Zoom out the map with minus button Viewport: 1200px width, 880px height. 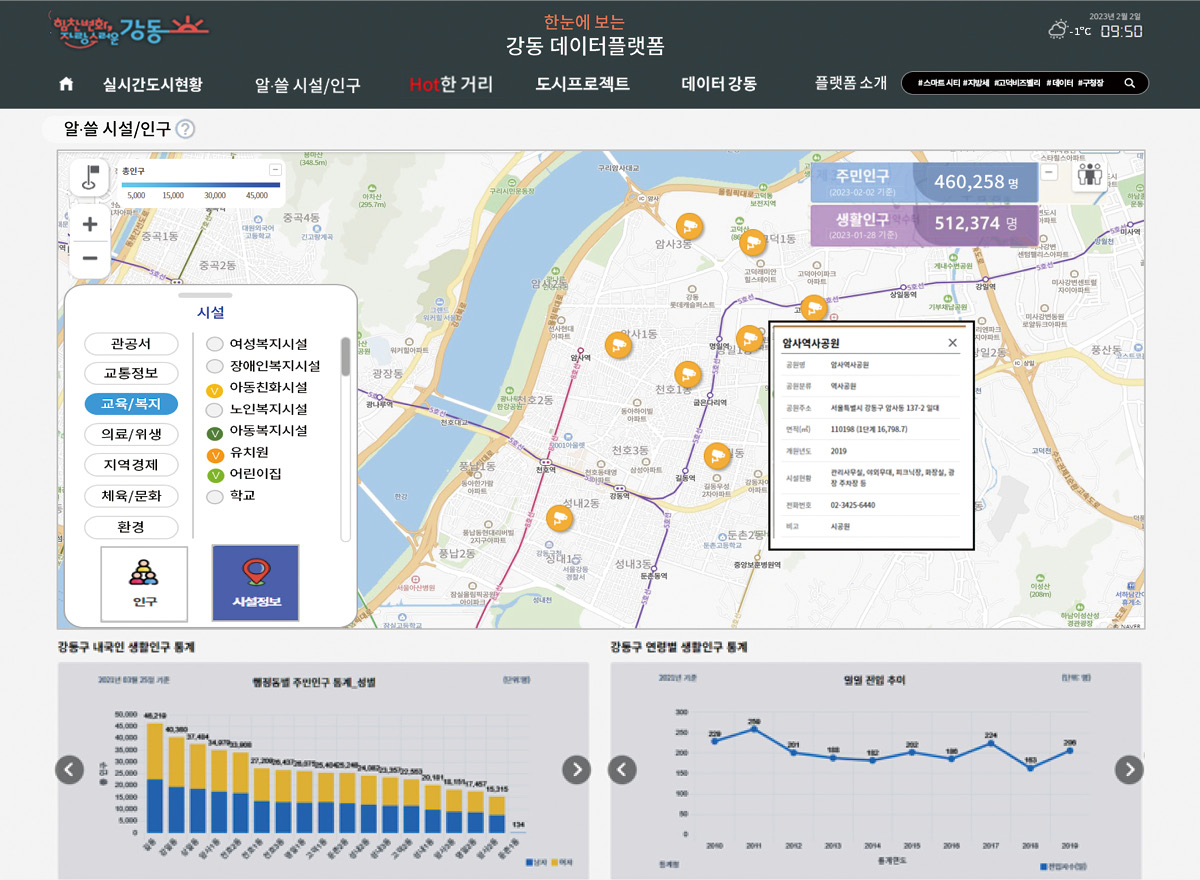coord(90,259)
